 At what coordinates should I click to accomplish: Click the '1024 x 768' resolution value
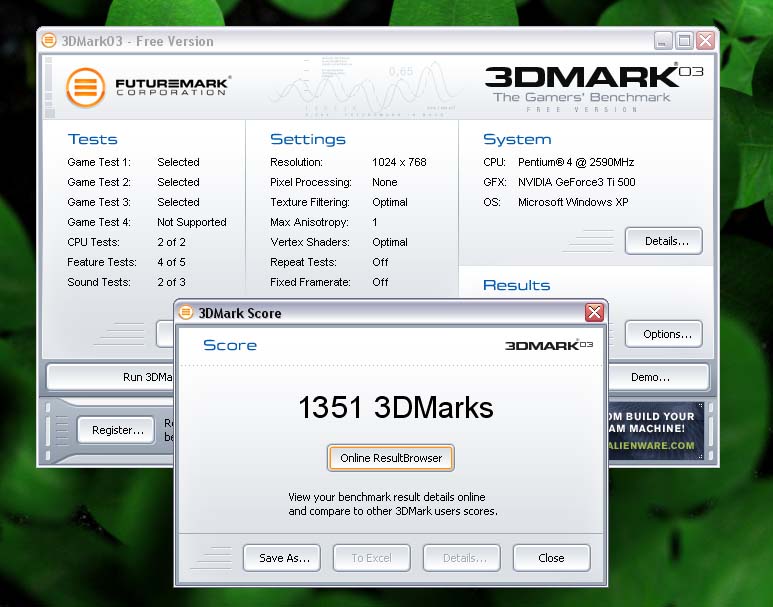click(x=399, y=162)
